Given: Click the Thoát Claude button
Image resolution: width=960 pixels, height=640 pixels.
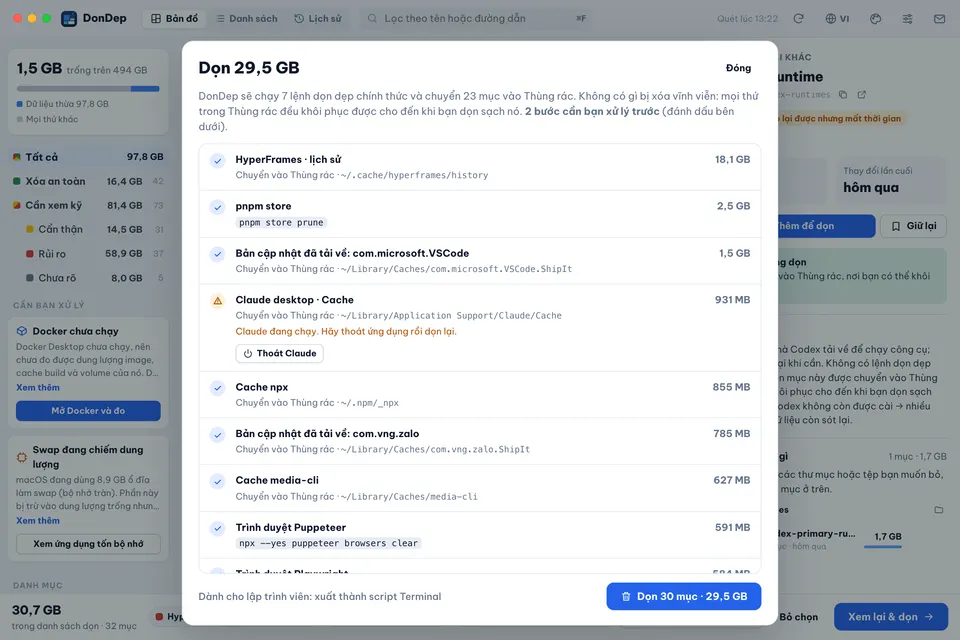Looking at the screenshot, I should click(280, 353).
